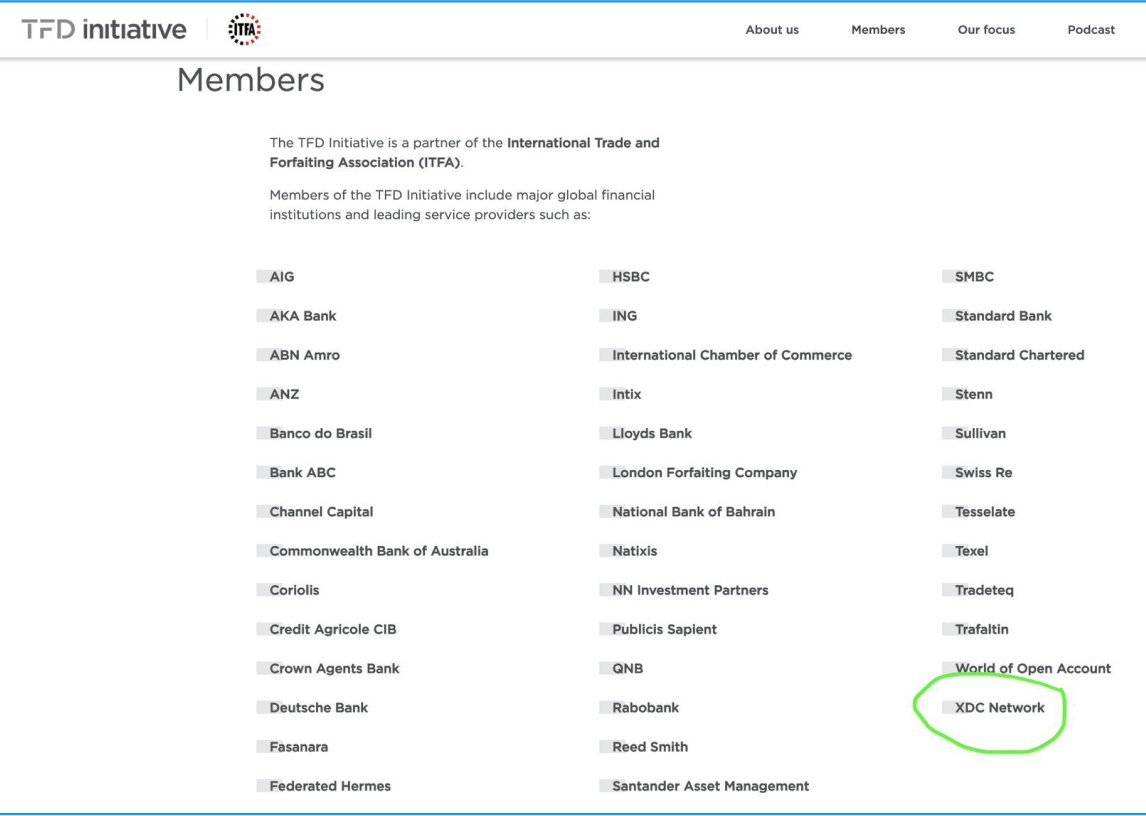The image size is (1146, 816).
Task: Click ING in the members list
Action: tap(625, 316)
